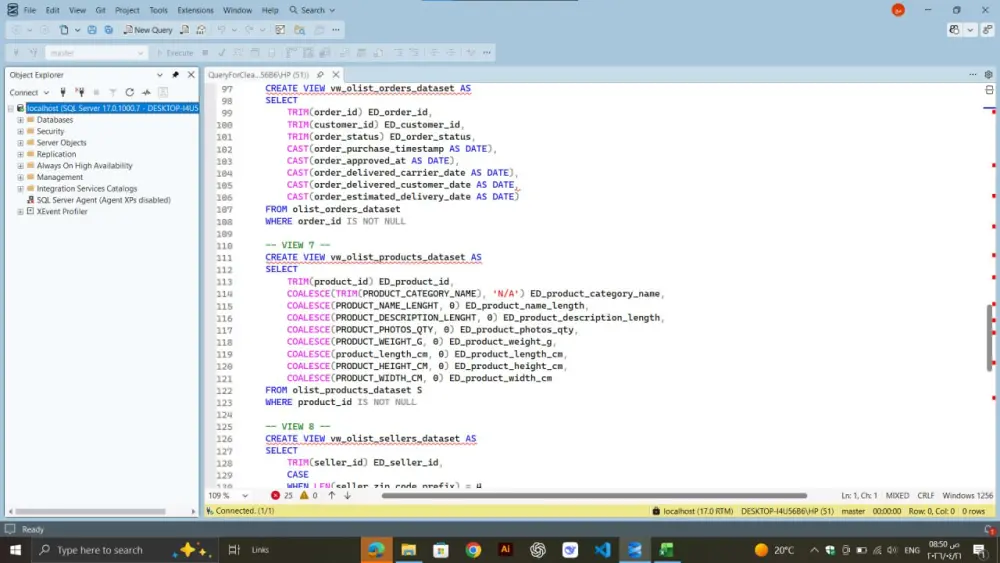Refresh the Object Explorer tree
This screenshot has height=563, width=1000.
coord(129,92)
